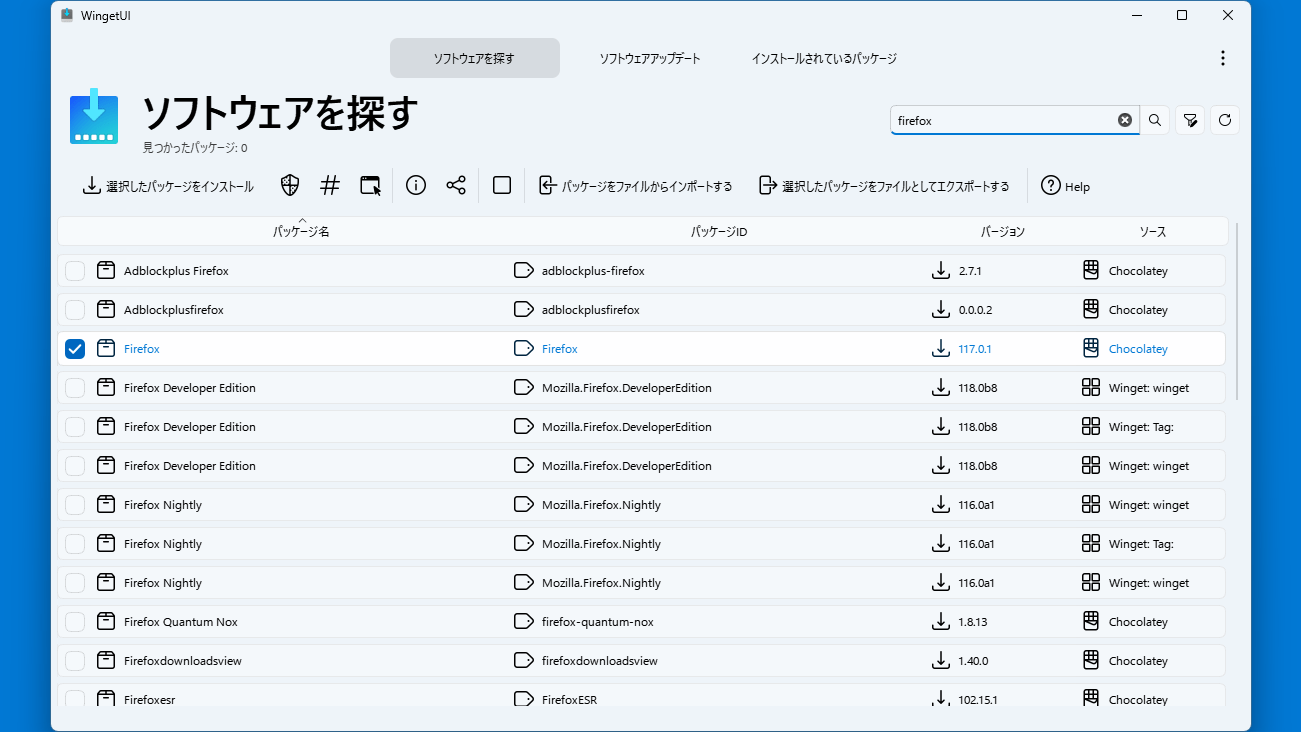Click the FirefoxESR package ID text
The image size is (1301, 732).
coord(570,700)
